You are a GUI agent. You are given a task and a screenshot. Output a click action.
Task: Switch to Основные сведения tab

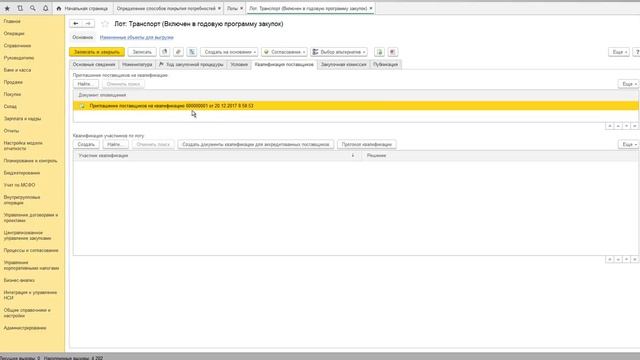94,64
